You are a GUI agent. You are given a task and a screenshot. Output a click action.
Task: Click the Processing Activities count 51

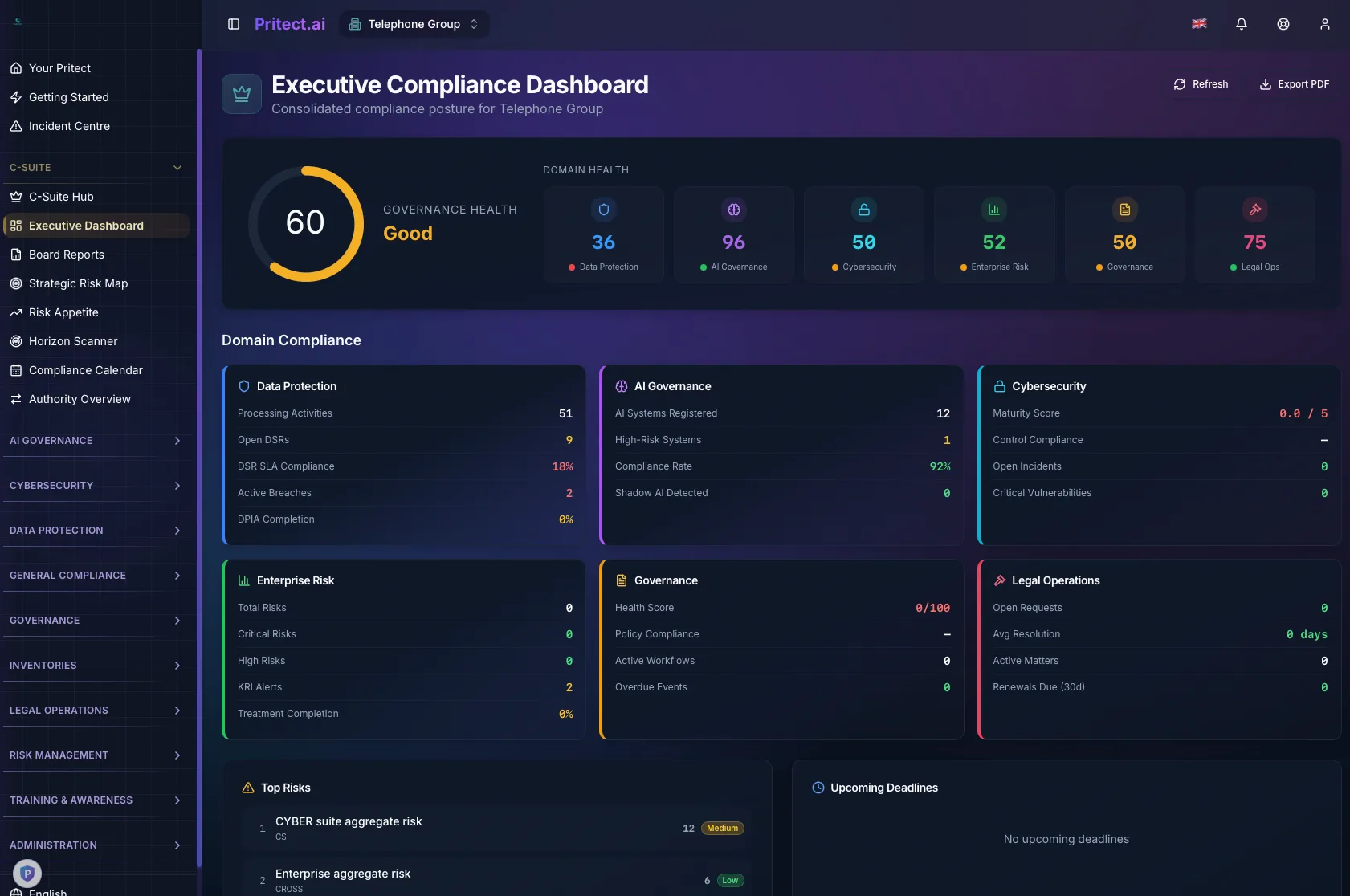coord(565,413)
